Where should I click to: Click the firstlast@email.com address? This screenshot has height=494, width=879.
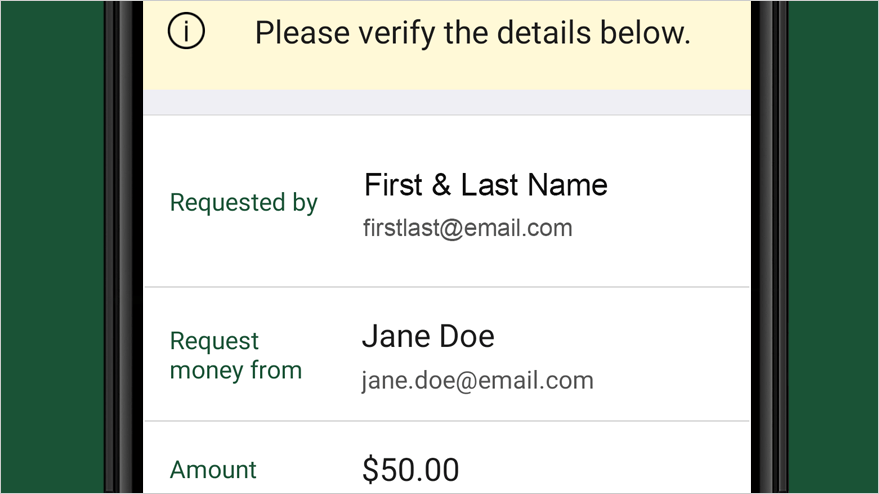tap(468, 228)
